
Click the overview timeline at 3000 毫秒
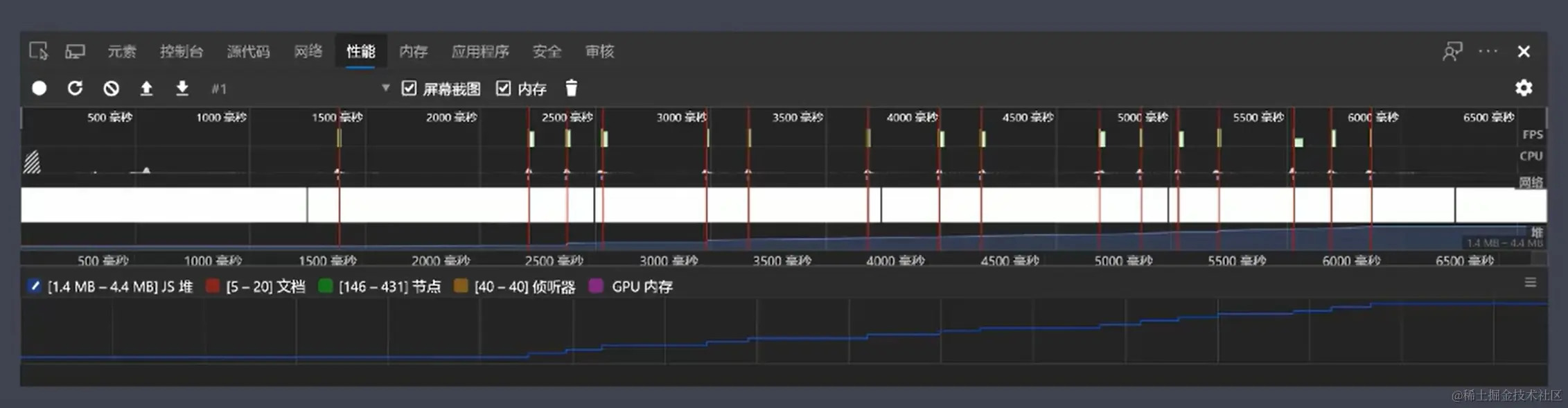point(681,117)
